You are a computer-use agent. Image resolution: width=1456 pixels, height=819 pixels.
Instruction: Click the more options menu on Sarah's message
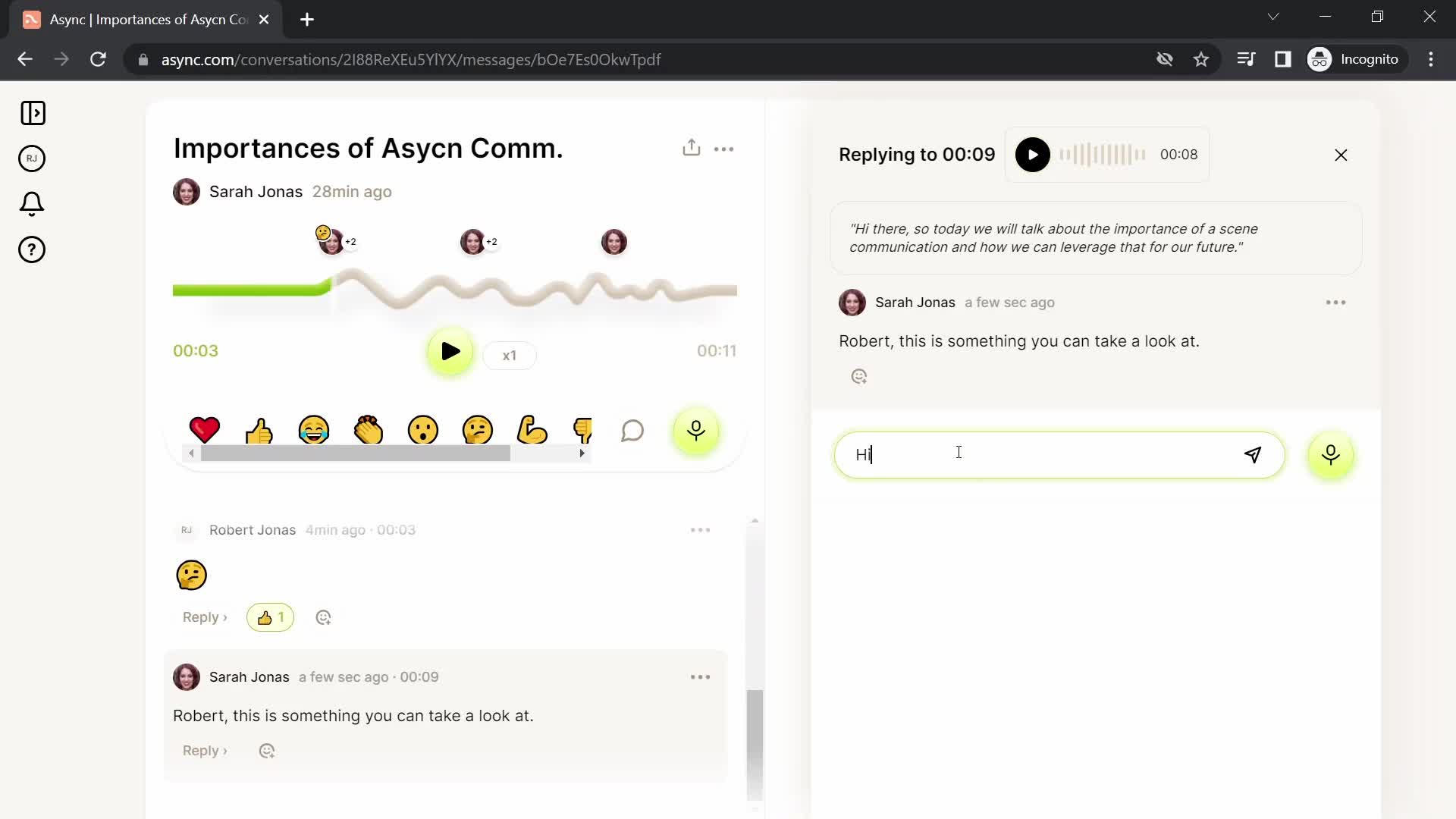pyautogui.click(x=699, y=677)
